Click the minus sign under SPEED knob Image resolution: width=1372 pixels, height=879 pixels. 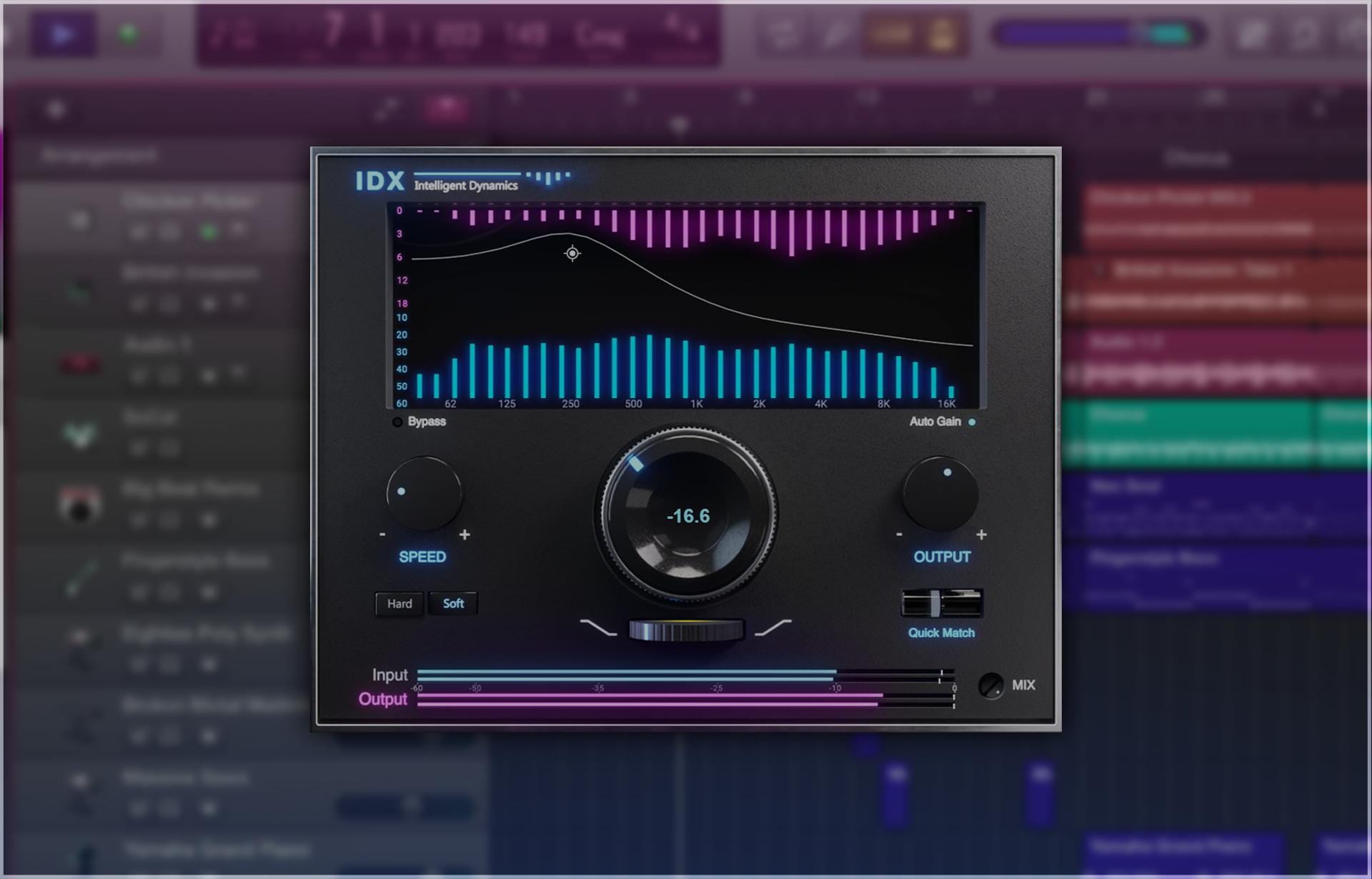click(382, 535)
